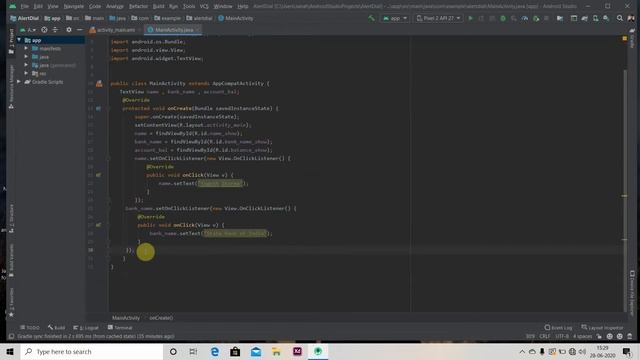Open the Logcat tool window
Viewport: 640px width, 360px height.
(x=86, y=328)
